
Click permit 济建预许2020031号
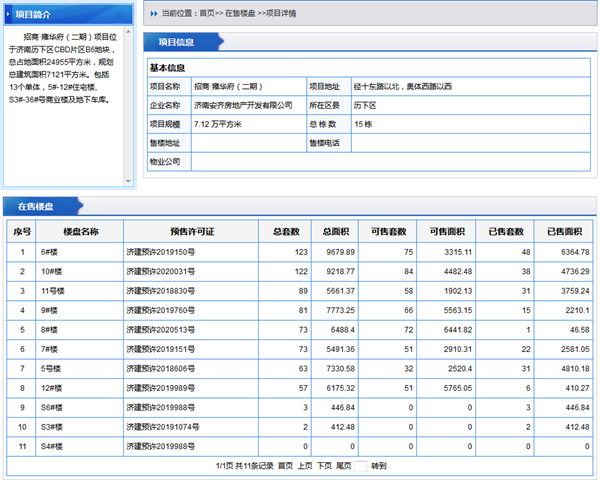(x=161, y=272)
